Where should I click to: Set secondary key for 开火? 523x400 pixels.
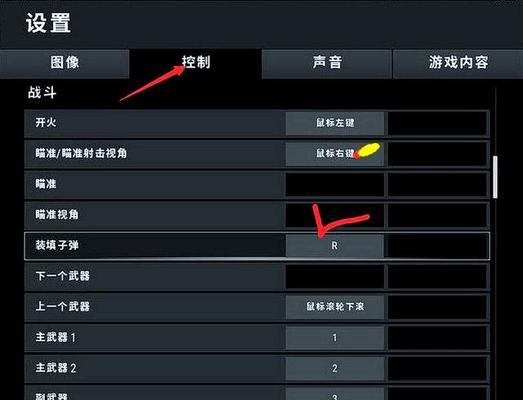point(438,123)
